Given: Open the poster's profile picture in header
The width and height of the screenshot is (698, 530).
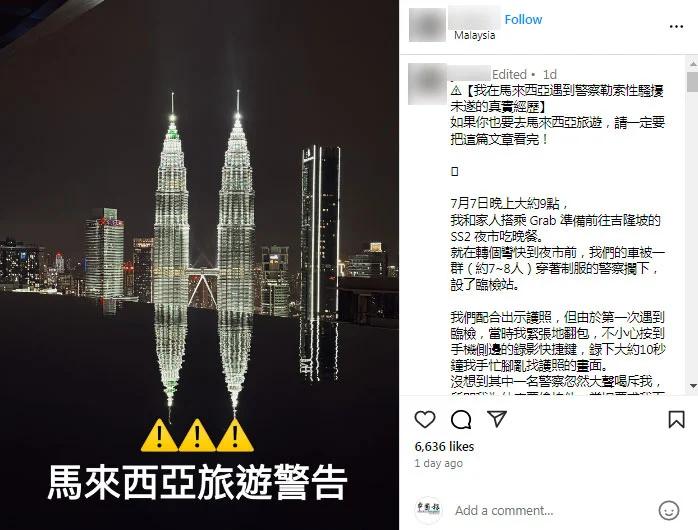Looking at the screenshot, I should tap(427, 25).
